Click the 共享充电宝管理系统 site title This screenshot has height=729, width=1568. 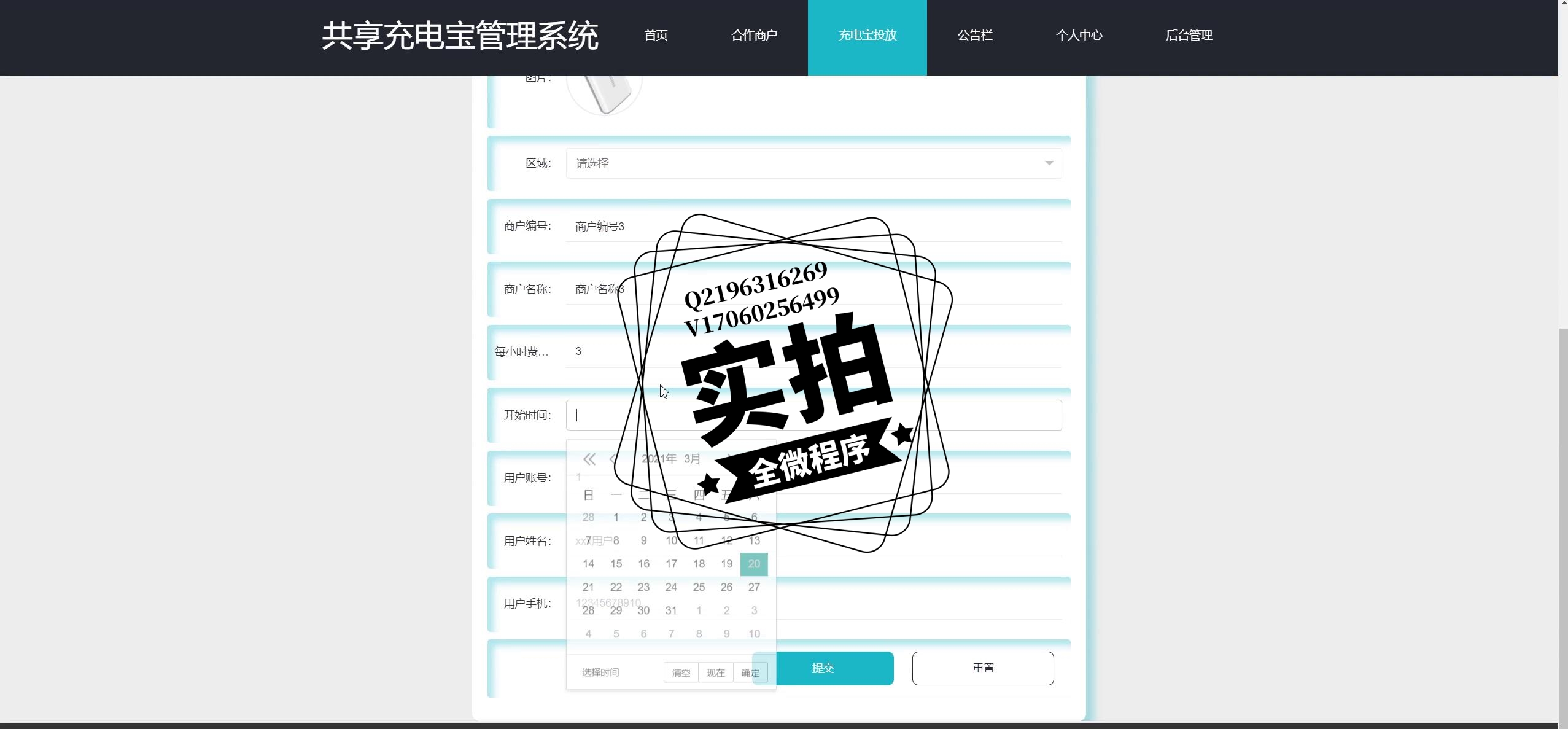coord(460,36)
